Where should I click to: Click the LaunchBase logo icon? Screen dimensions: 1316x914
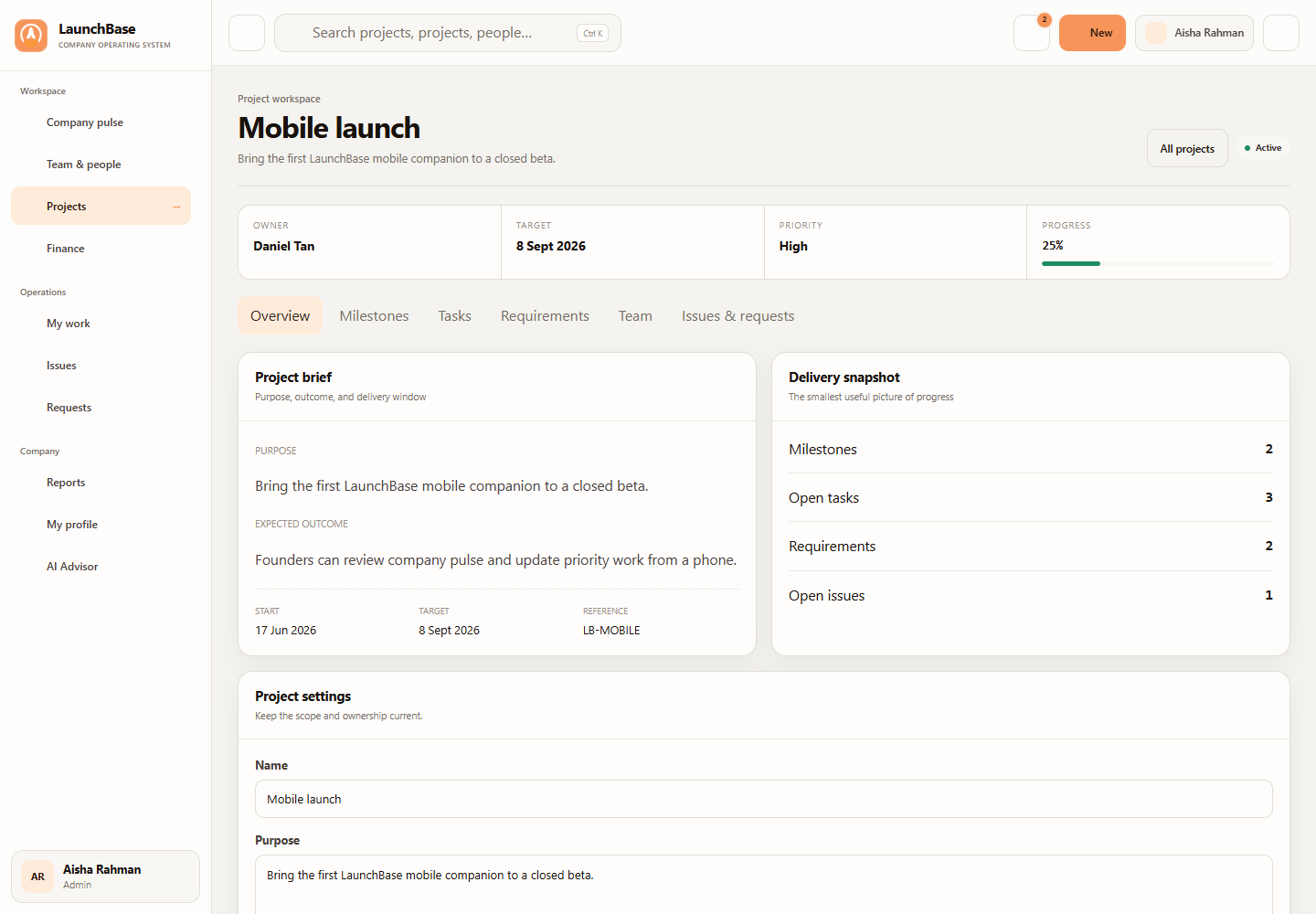point(31,36)
